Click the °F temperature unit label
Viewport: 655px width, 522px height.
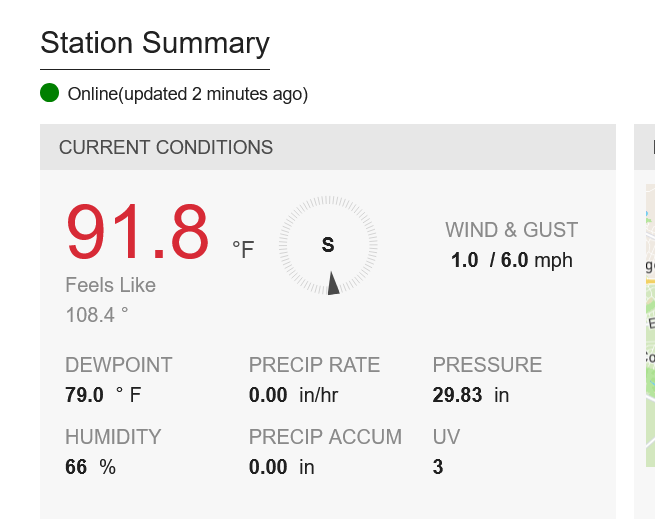click(243, 249)
